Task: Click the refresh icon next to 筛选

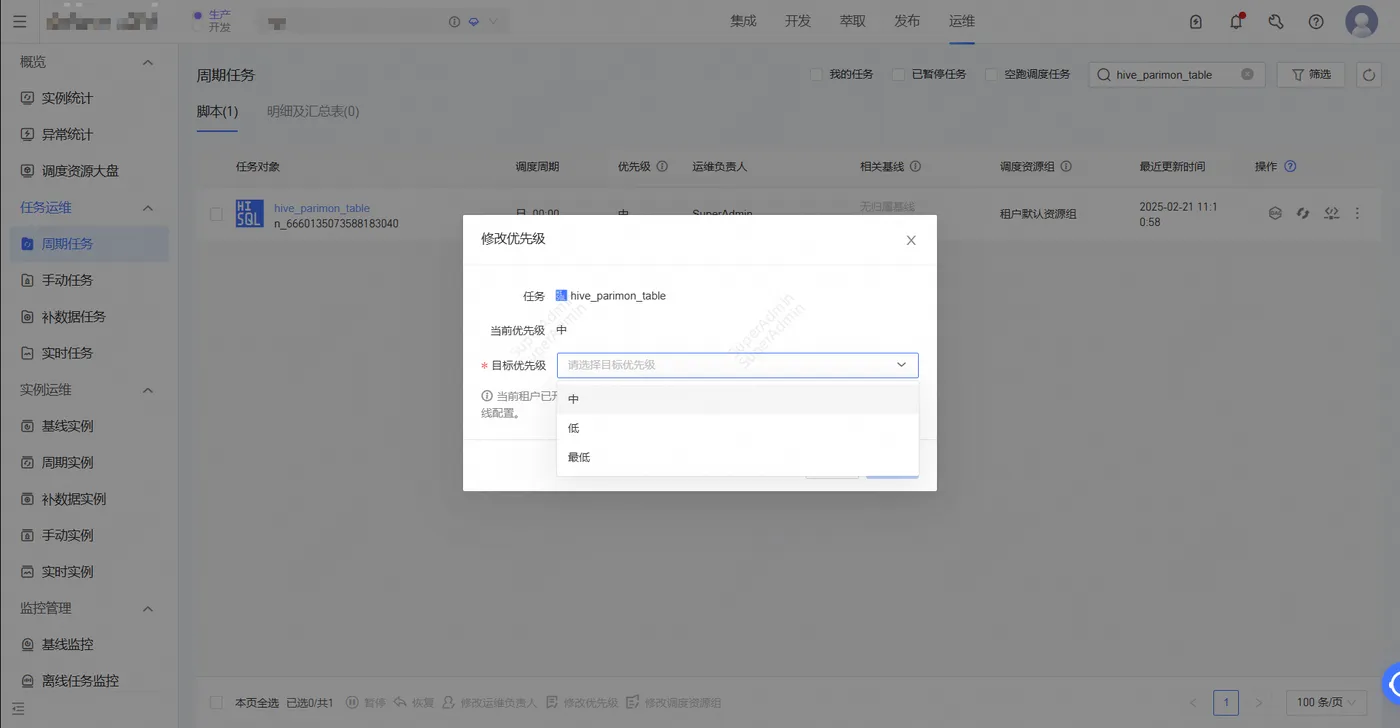Action: 1370,74
